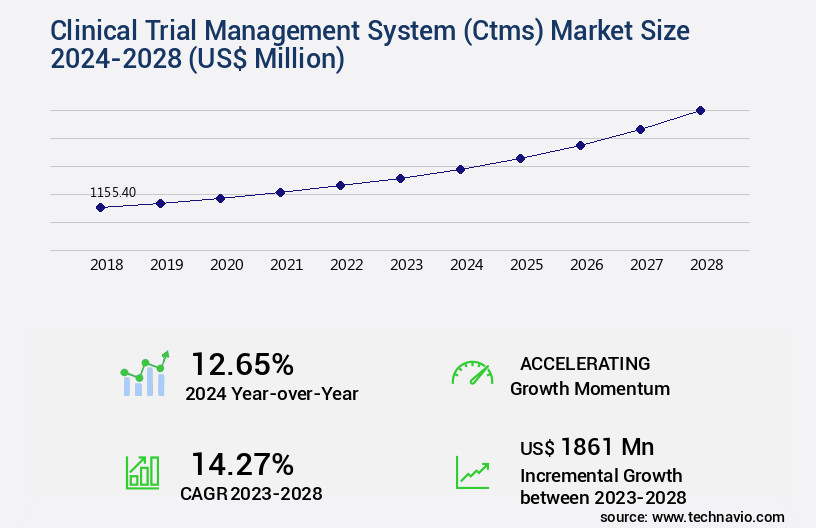
Task: Click the 2021 data point marker
Action: [x=280, y=192]
